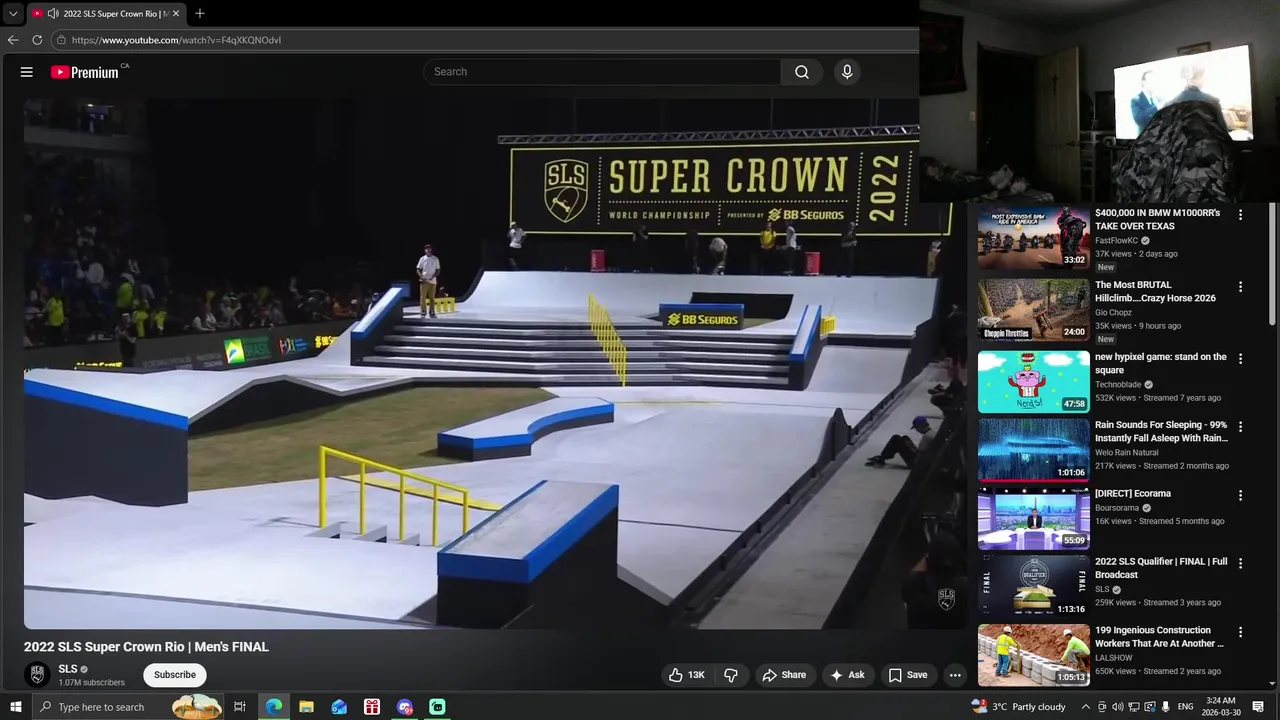Viewport: 1280px width, 720px height.
Task: Open Rain Sounds For Sleeping video title
Action: pos(1161,431)
